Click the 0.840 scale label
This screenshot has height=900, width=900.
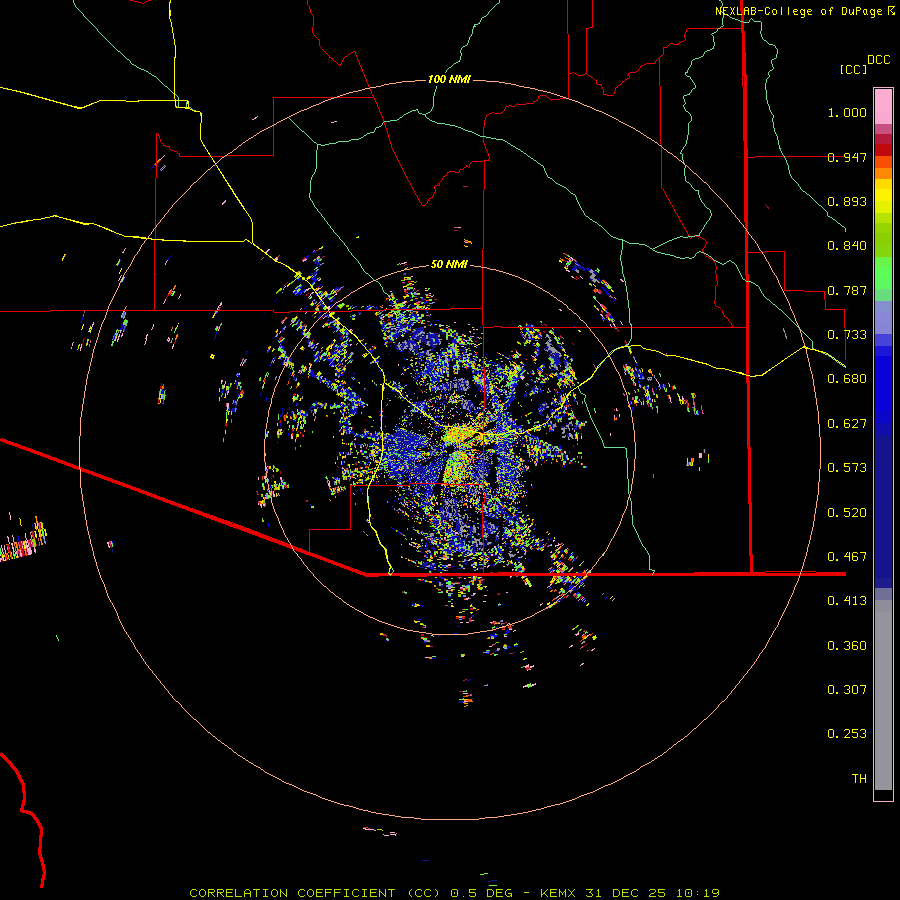tap(847, 246)
